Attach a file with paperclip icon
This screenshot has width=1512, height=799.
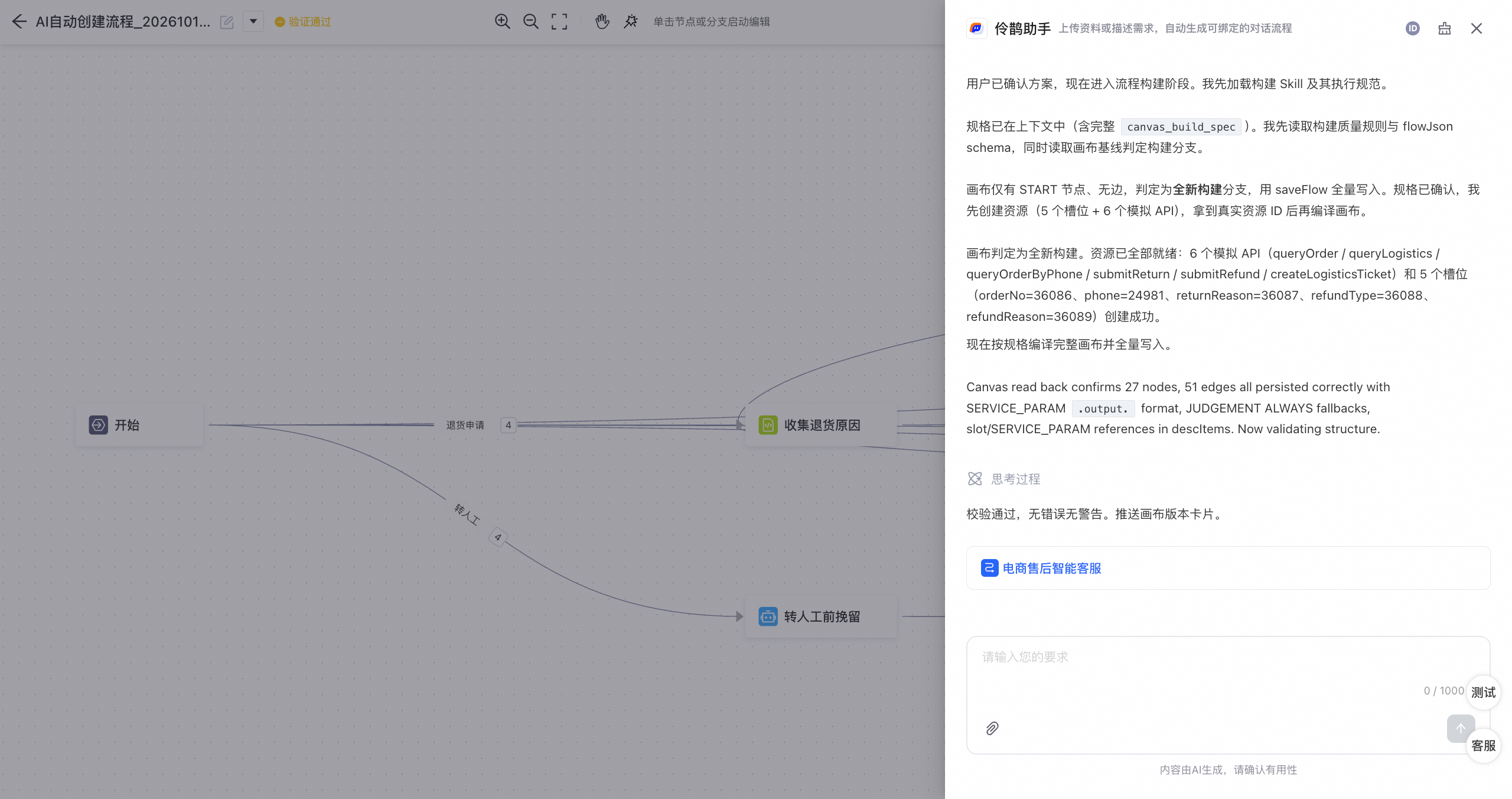tap(992, 729)
